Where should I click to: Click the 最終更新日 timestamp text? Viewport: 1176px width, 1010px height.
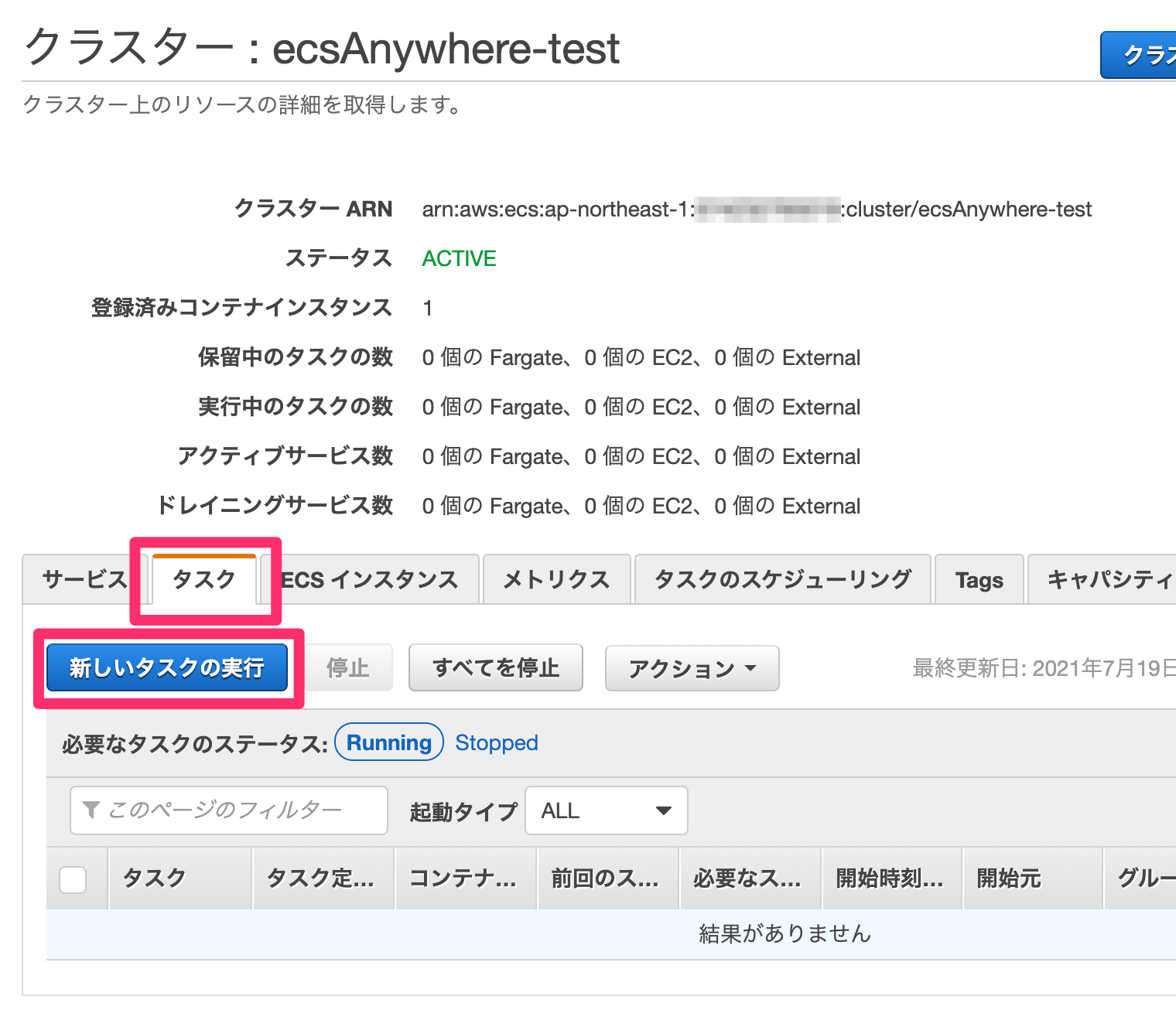coord(1044,668)
